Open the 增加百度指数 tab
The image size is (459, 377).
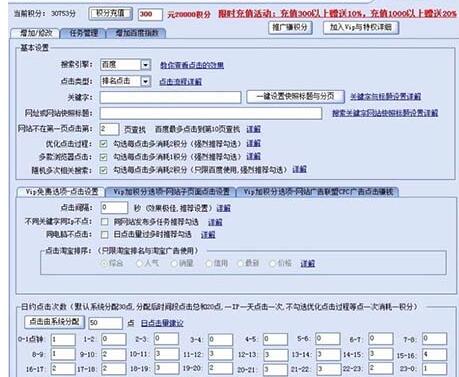tap(137, 33)
